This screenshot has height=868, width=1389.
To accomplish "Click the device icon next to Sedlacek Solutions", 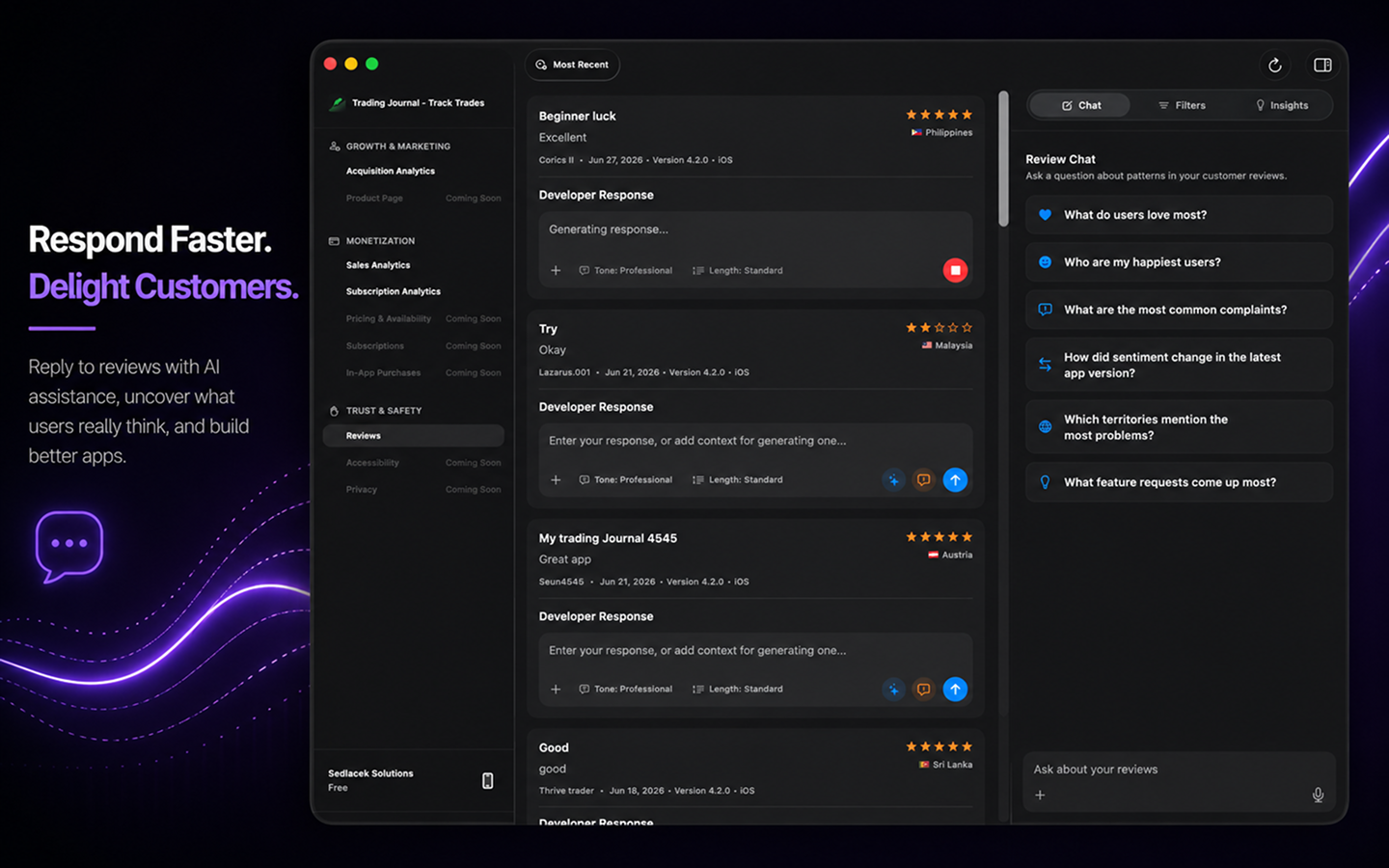I will click(487, 780).
